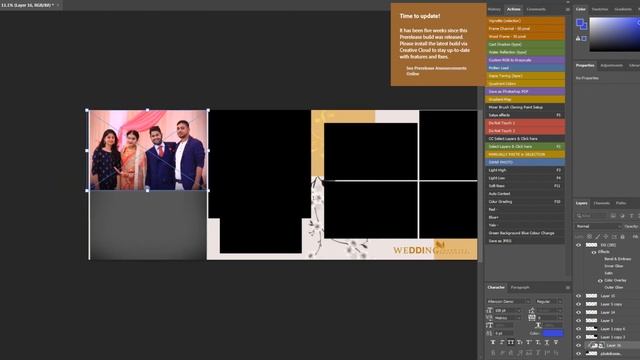The width and height of the screenshot is (640, 360).
Task: Open the leading dropdown in Character panel
Action: (x=551, y=311)
